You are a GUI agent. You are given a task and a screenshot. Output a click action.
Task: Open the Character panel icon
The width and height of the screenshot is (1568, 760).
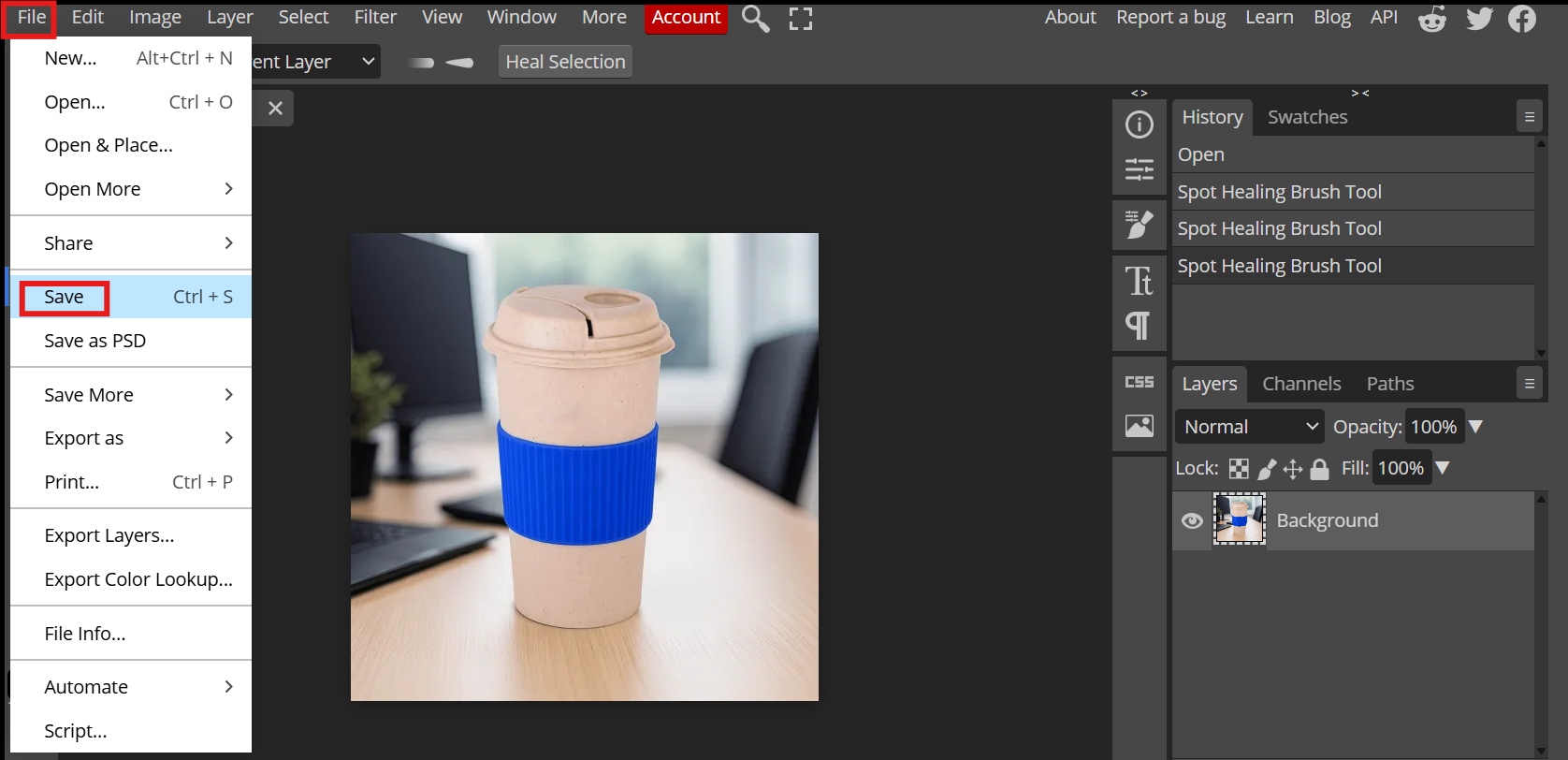click(x=1140, y=280)
